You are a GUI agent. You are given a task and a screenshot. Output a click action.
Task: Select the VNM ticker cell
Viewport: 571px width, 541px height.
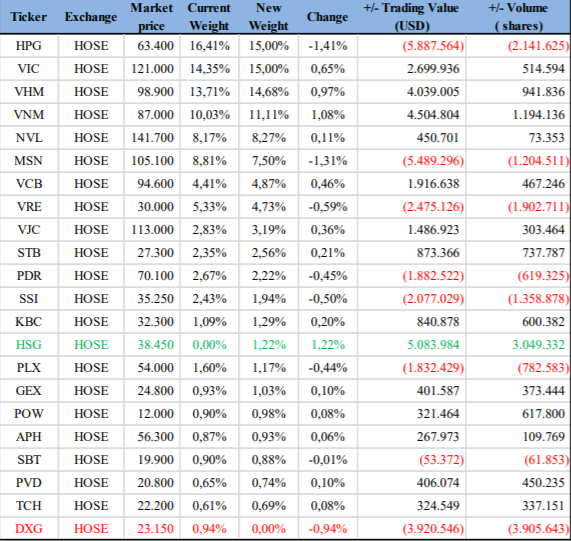click(29, 115)
